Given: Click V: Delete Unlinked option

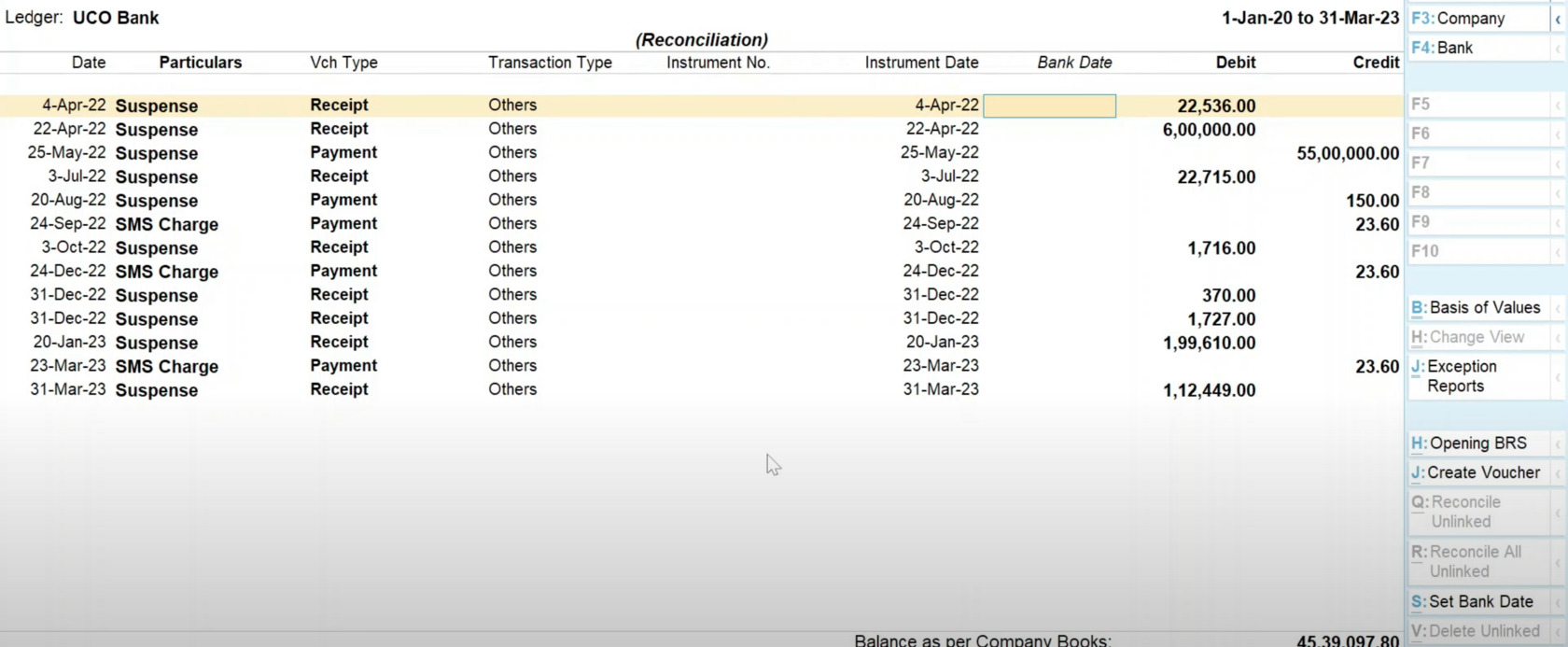Looking at the screenshot, I should coord(1478,631).
